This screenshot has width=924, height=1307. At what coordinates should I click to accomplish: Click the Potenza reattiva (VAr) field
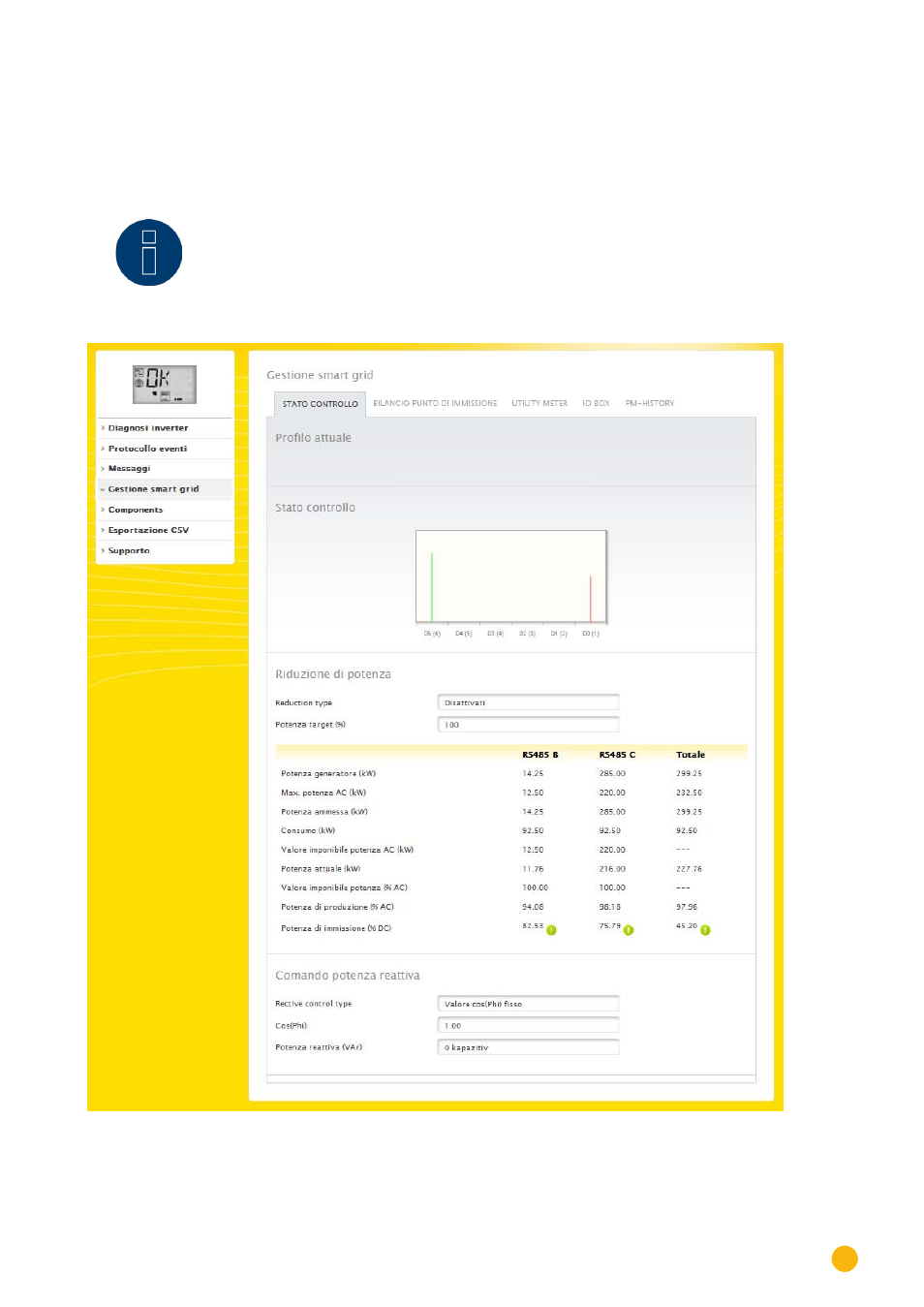pyautogui.click(x=528, y=1047)
